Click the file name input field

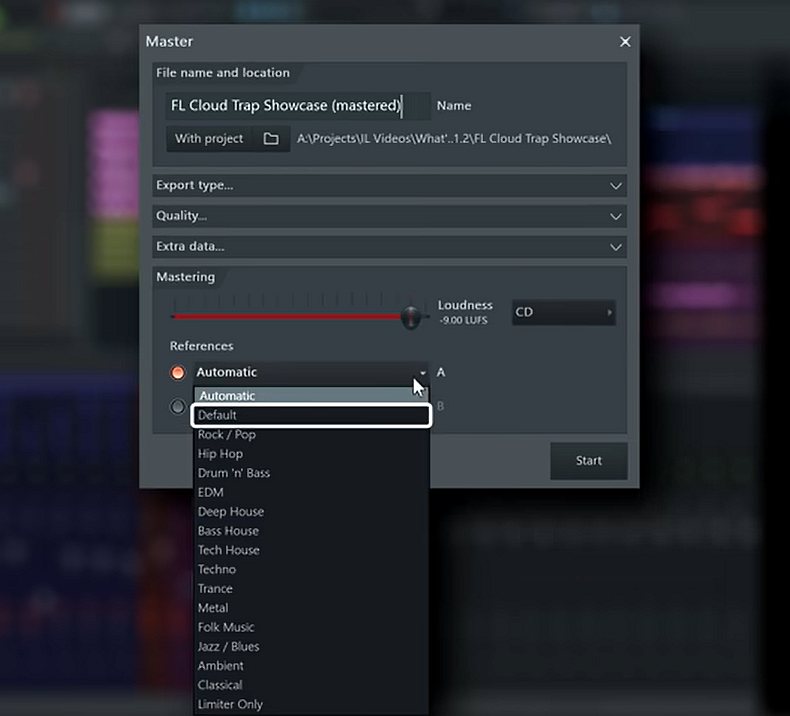tap(298, 106)
